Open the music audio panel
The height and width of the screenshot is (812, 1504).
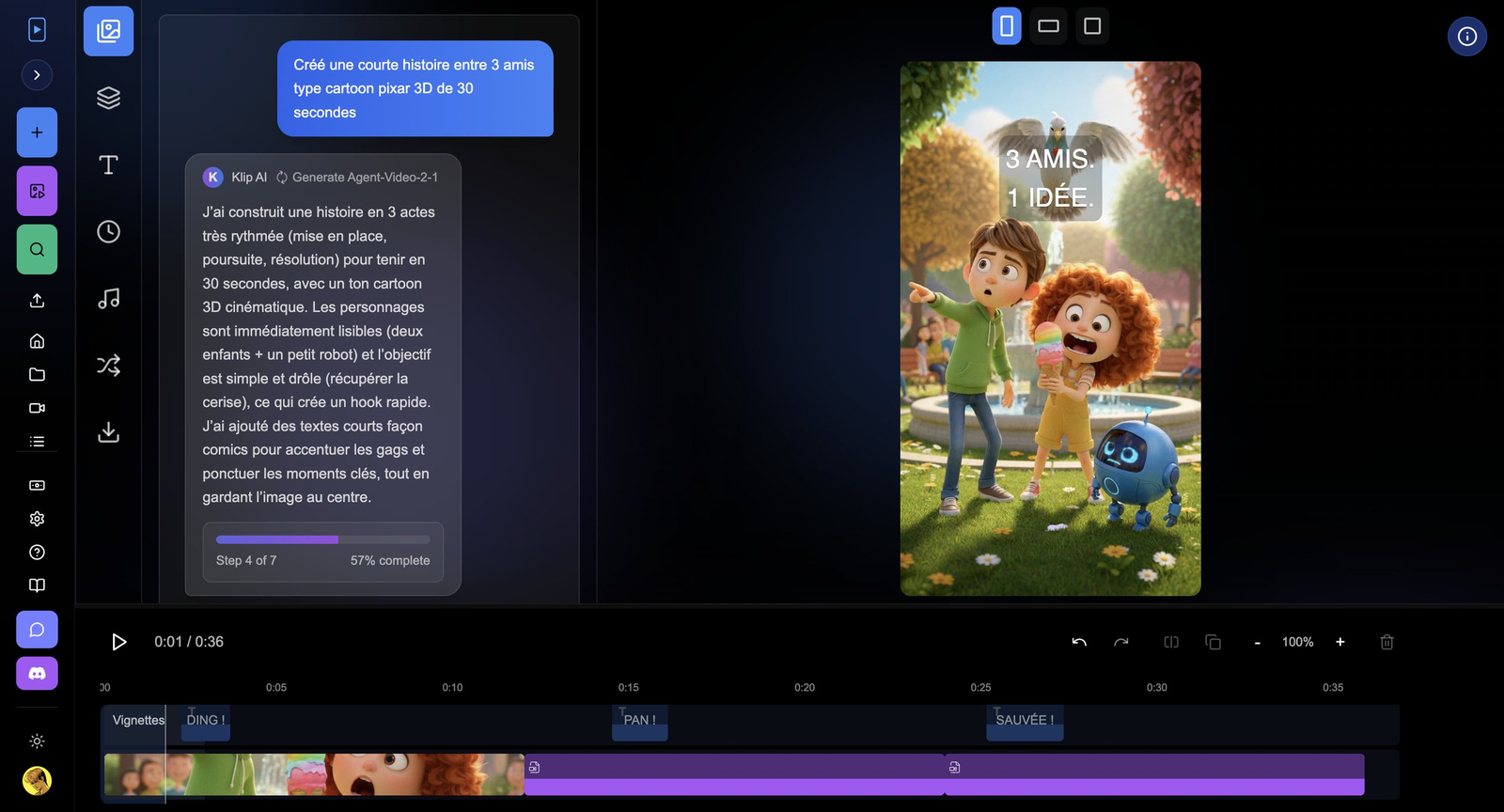tap(108, 299)
